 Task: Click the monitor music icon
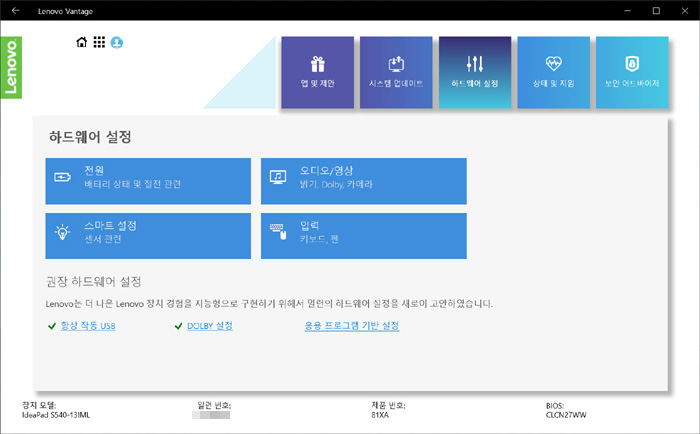click(x=278, y=177)
